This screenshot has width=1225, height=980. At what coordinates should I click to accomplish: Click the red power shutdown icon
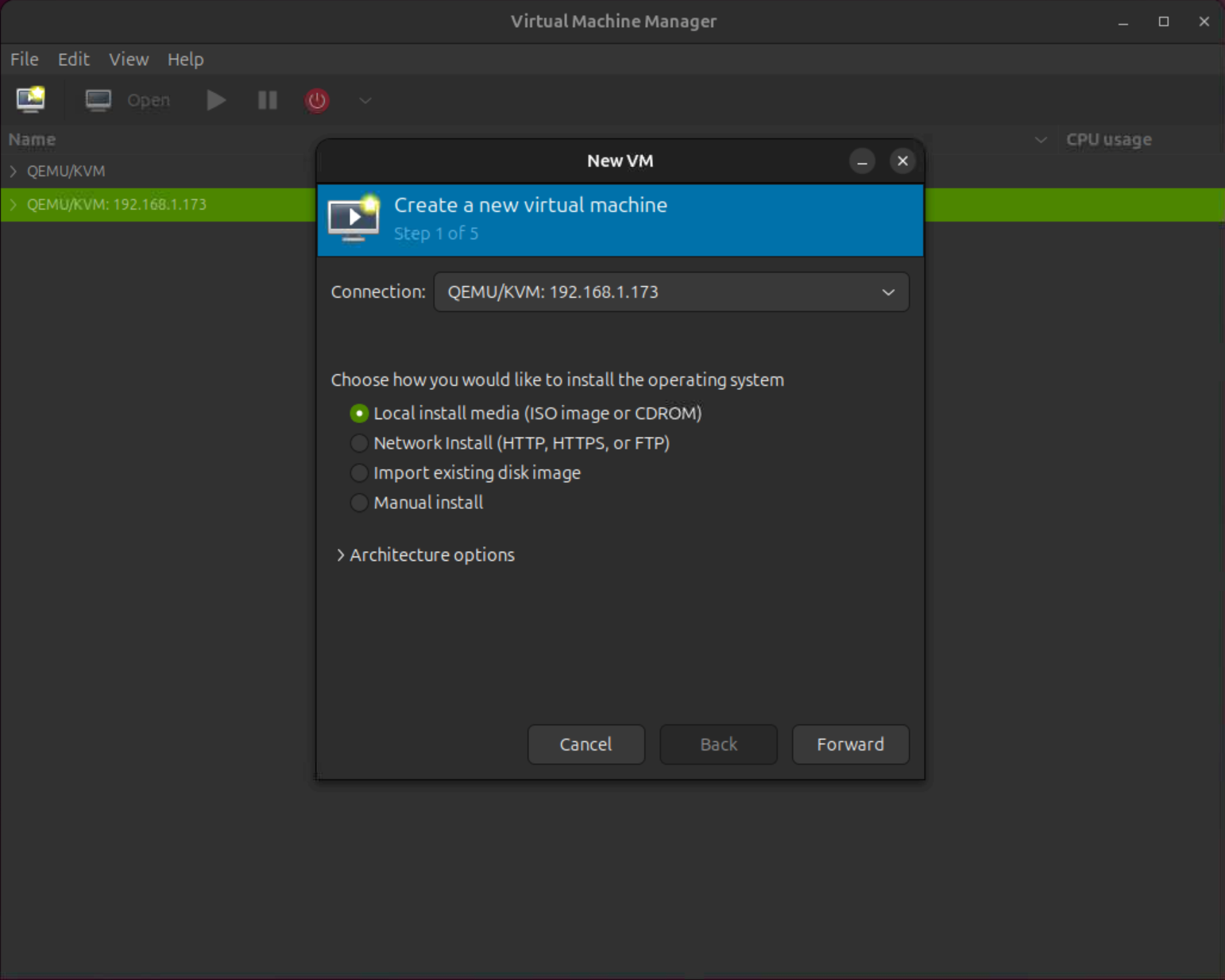(316, 100)
